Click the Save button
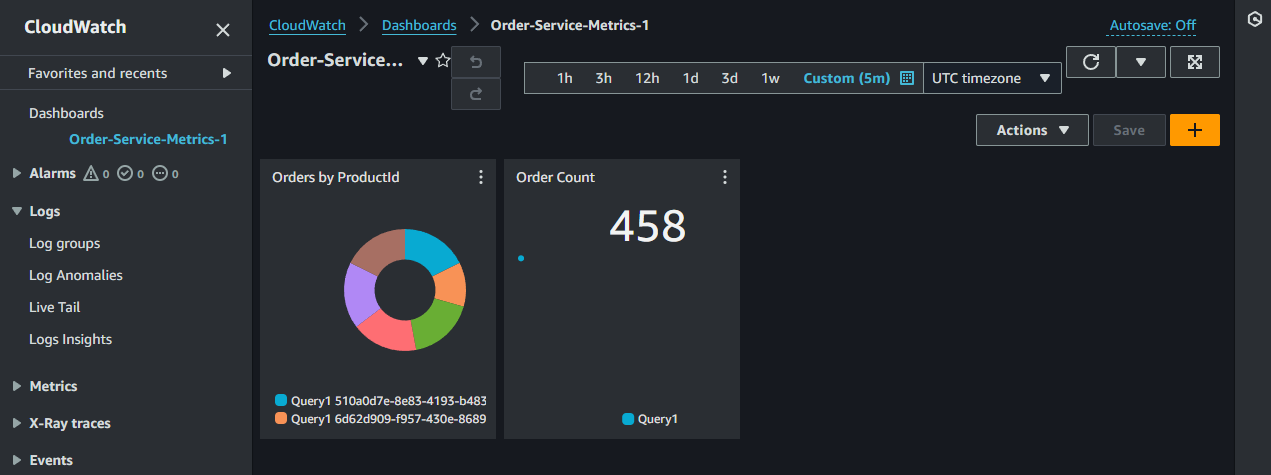1271x475 pixels. click(x=1129, y=130)
